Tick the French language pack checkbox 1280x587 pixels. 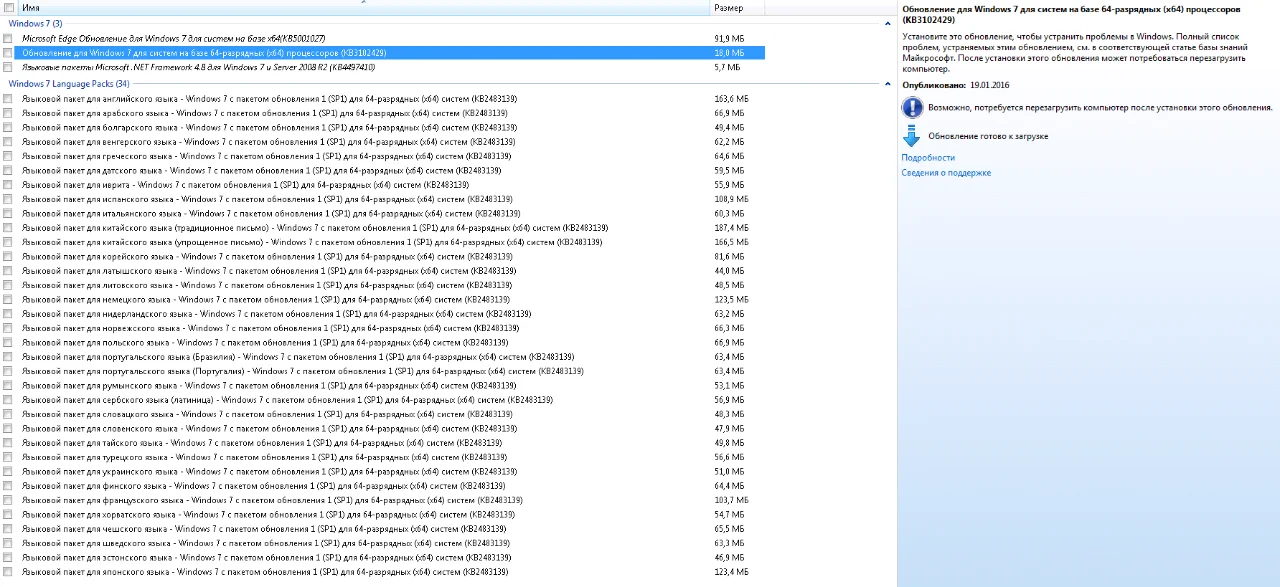pyautogui.click(x=8, y=500)
